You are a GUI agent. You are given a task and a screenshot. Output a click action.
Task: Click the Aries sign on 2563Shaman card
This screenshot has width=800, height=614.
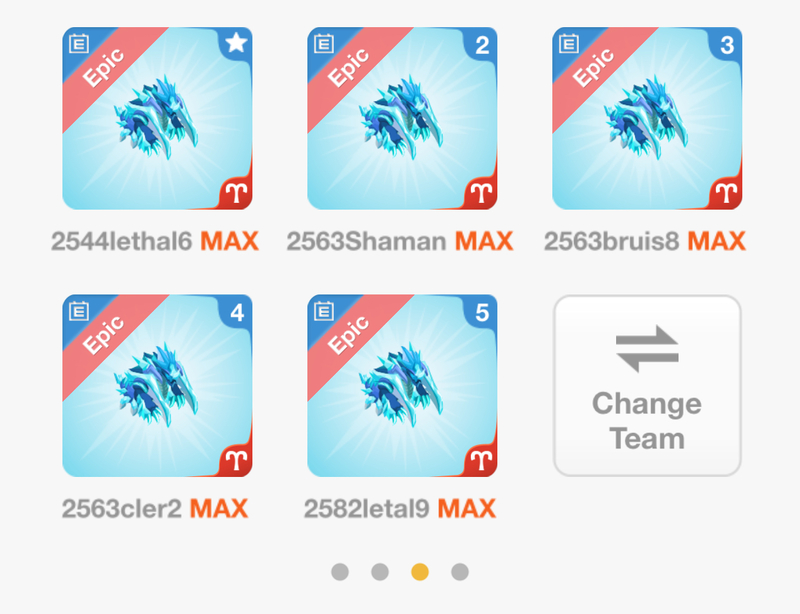tap(481, 193)
